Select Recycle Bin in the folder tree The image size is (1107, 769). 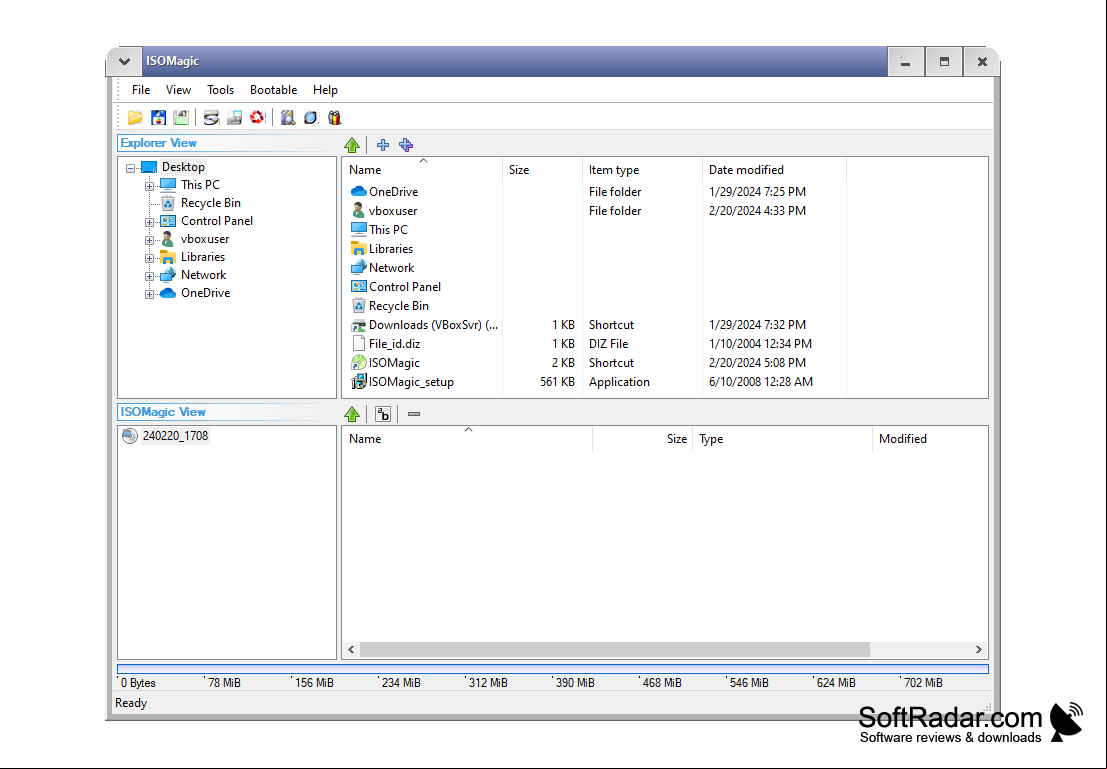coord(210,203)
